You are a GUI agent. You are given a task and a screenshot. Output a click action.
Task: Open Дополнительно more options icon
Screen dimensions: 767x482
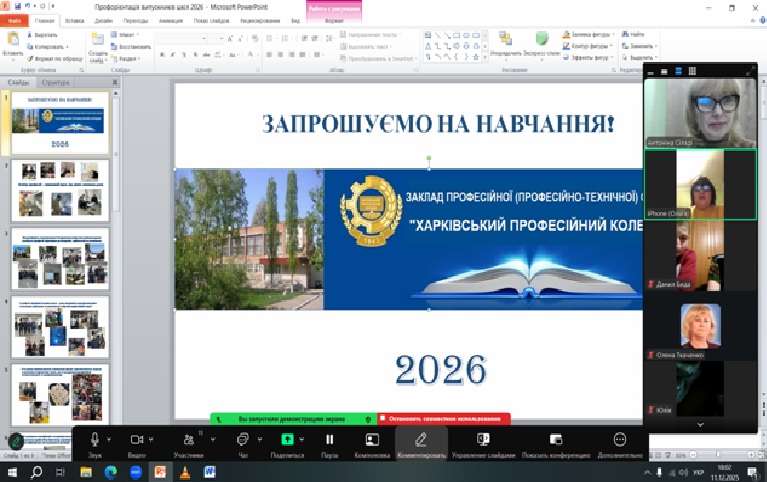tap(620, 440)
